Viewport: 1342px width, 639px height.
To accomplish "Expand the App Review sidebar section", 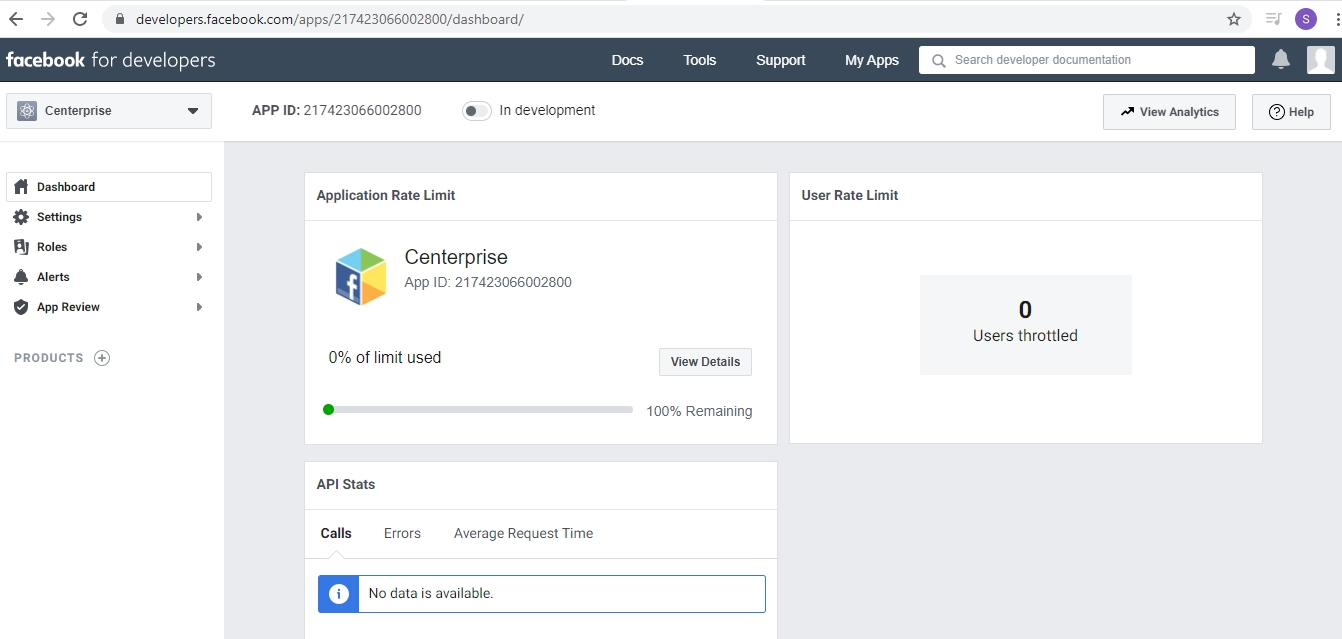I will tap(109, 307).
